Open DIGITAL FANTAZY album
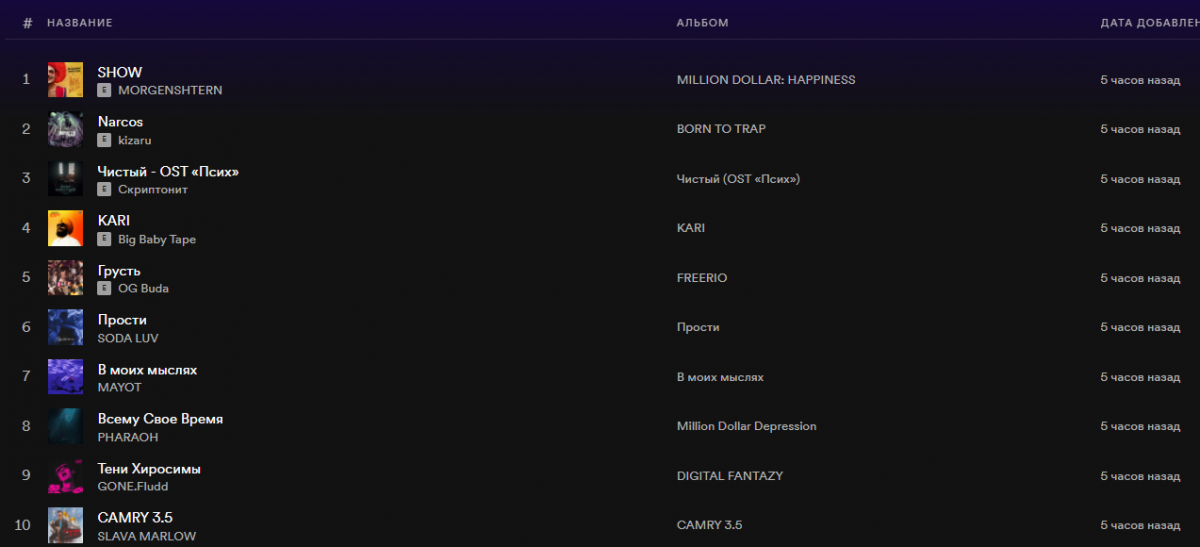This screenshot has width=1200, height=547. (730, 476)
